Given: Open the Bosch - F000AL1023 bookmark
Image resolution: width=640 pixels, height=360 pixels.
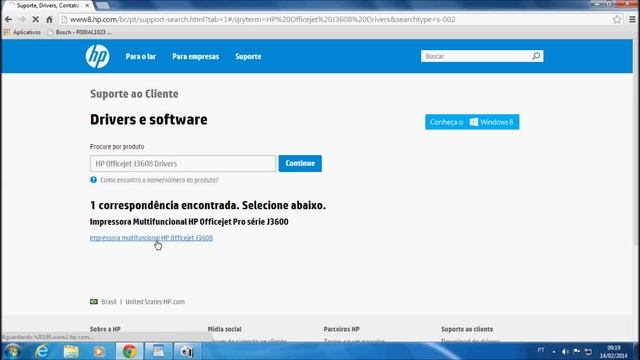Looking at the screenshot, I should (x=79, y=32).
